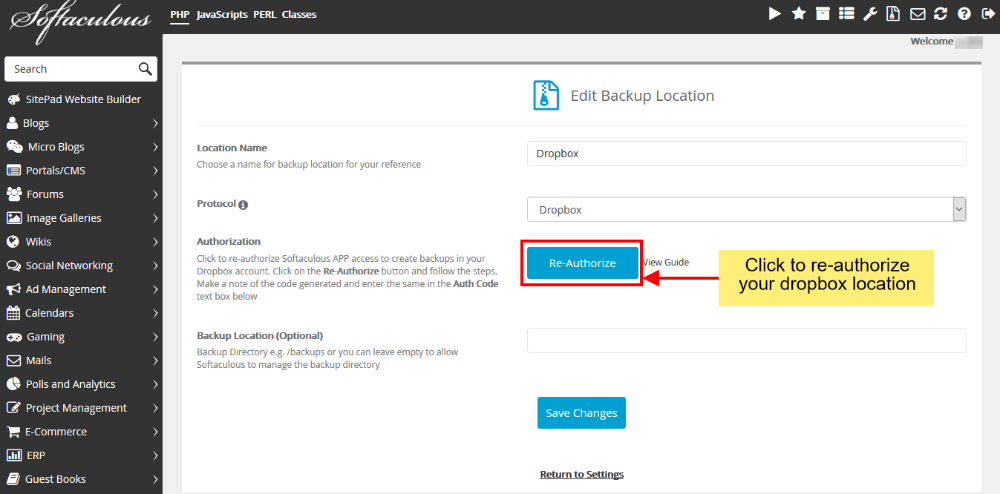Click the Protocol info icon
Screen dimensions: 1000x494
tap(243, 205)
